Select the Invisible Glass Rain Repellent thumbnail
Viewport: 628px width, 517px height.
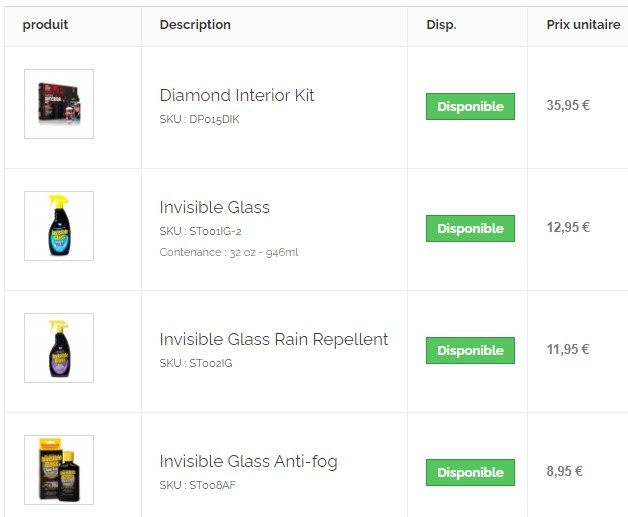[x=59, y=348]
